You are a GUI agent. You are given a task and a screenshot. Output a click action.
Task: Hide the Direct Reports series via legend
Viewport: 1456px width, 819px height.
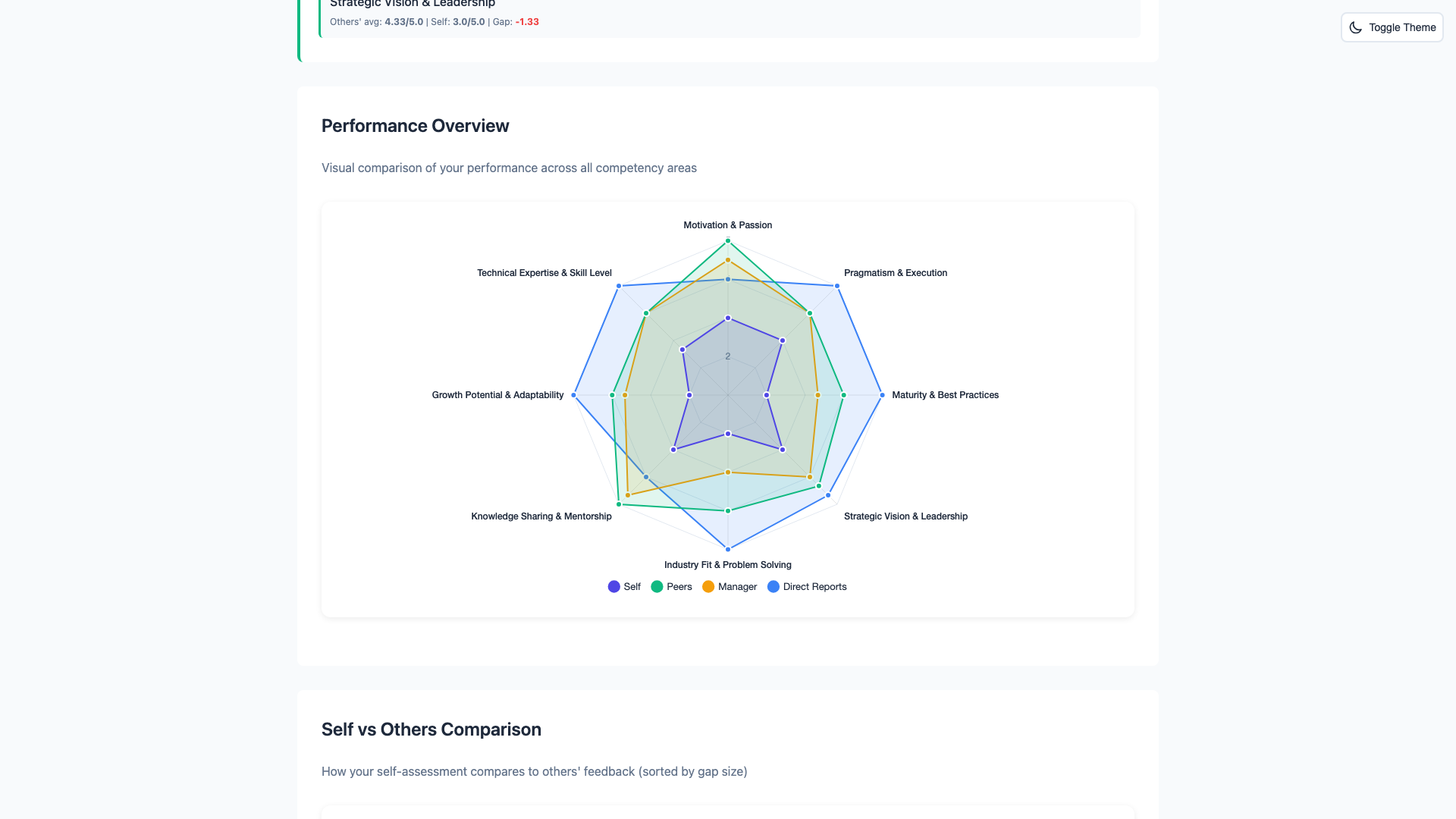[806, 586]
